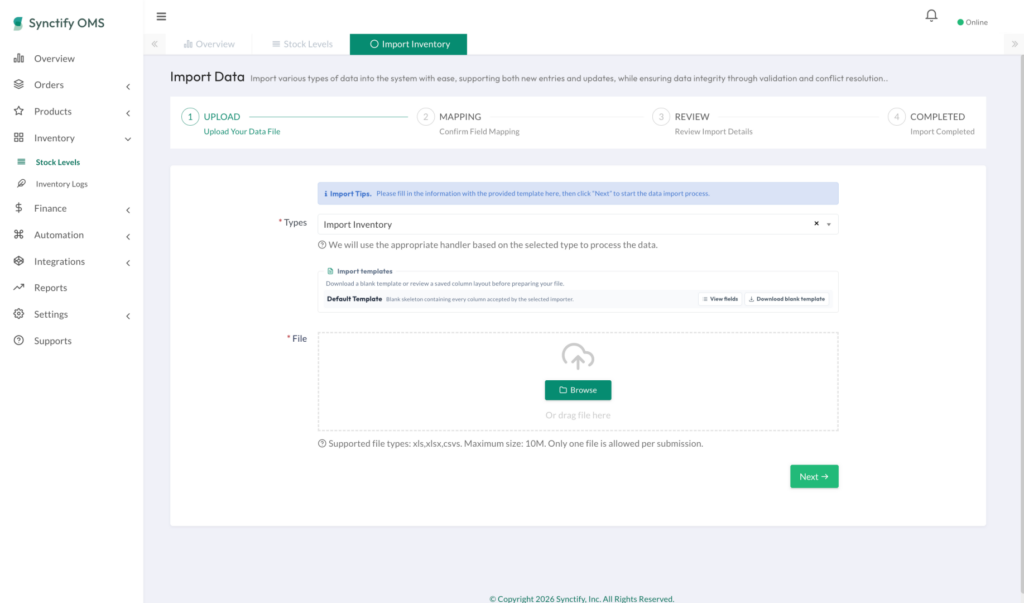Expand the Integrations submenu chevron

click(128, 263)
